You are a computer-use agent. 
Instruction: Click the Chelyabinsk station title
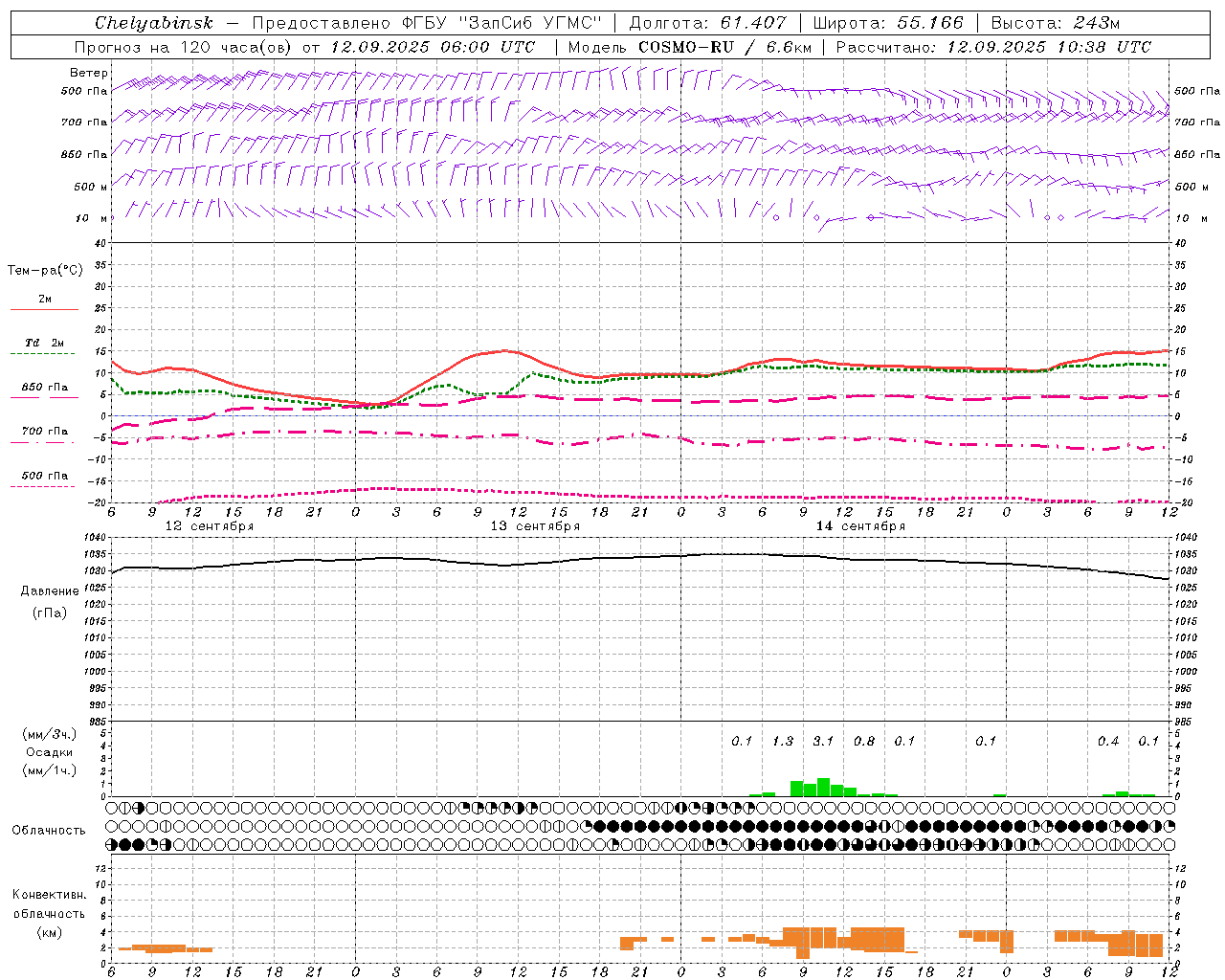pos(154,23)
